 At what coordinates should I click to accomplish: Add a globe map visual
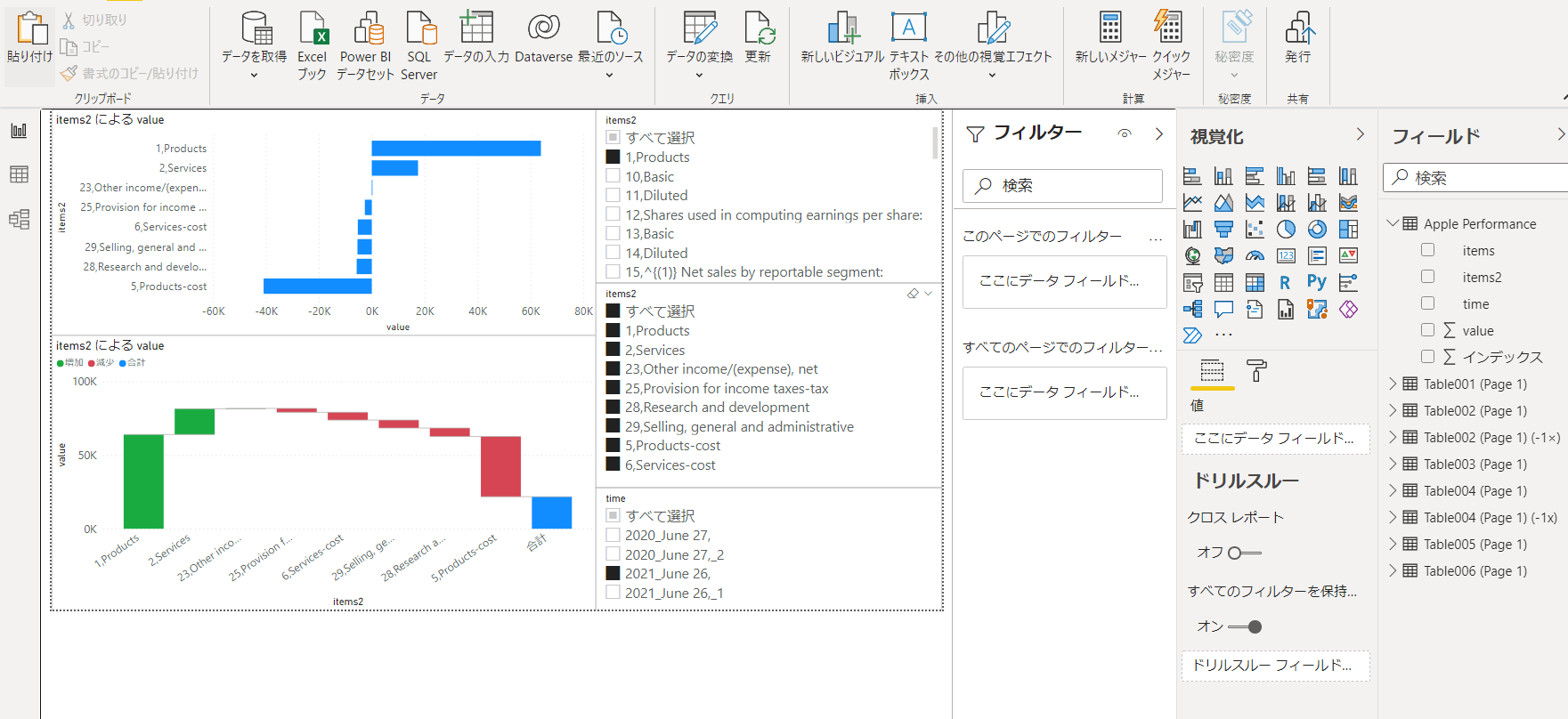pyautogui.click(x=1192, y=256)
